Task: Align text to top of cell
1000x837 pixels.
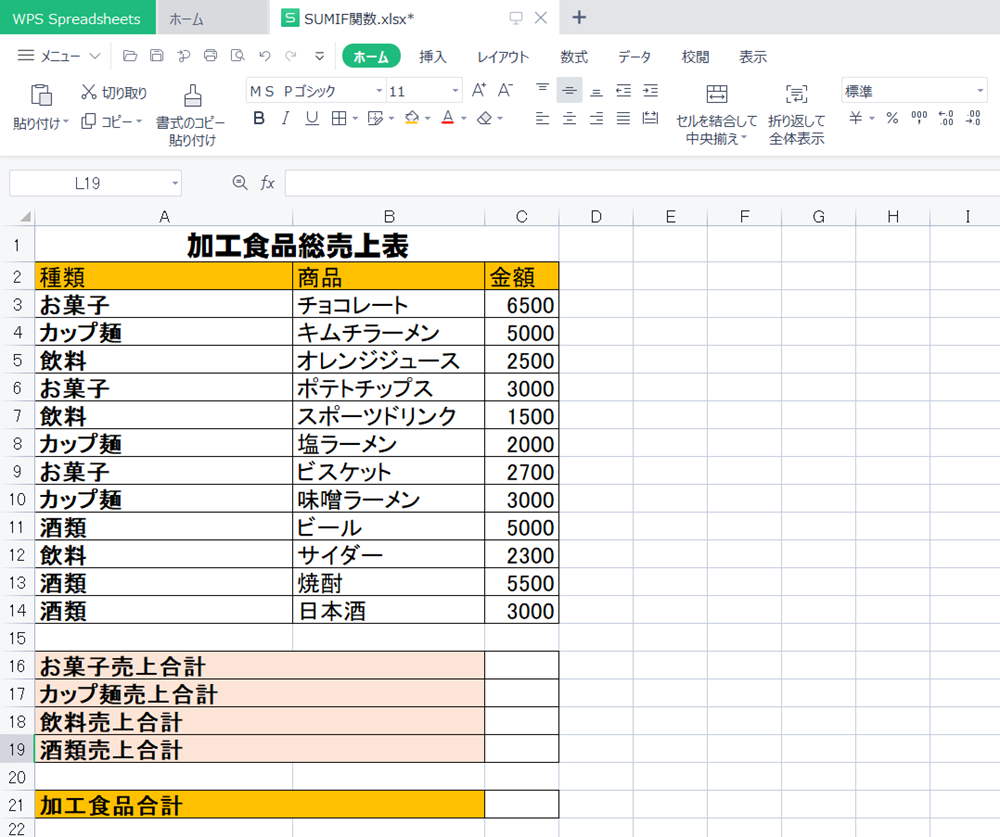Action: pyautogui.click(x=542, y=90)
